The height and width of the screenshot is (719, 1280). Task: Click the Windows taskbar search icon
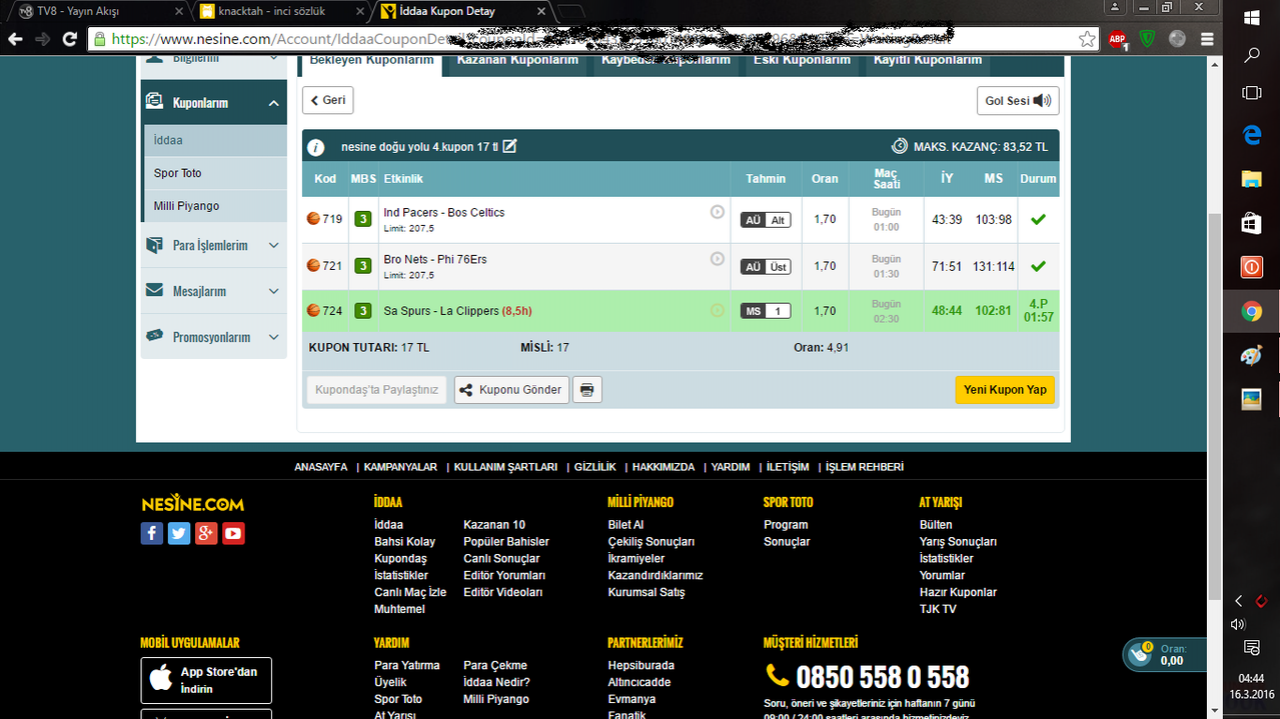1251,55
